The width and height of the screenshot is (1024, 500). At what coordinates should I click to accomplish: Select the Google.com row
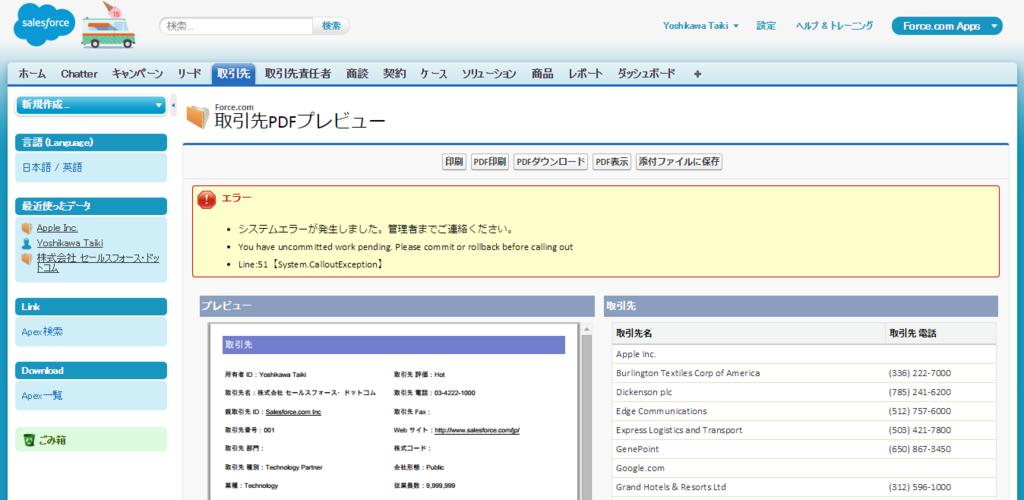pyautogui.click(x=804, y=468)
